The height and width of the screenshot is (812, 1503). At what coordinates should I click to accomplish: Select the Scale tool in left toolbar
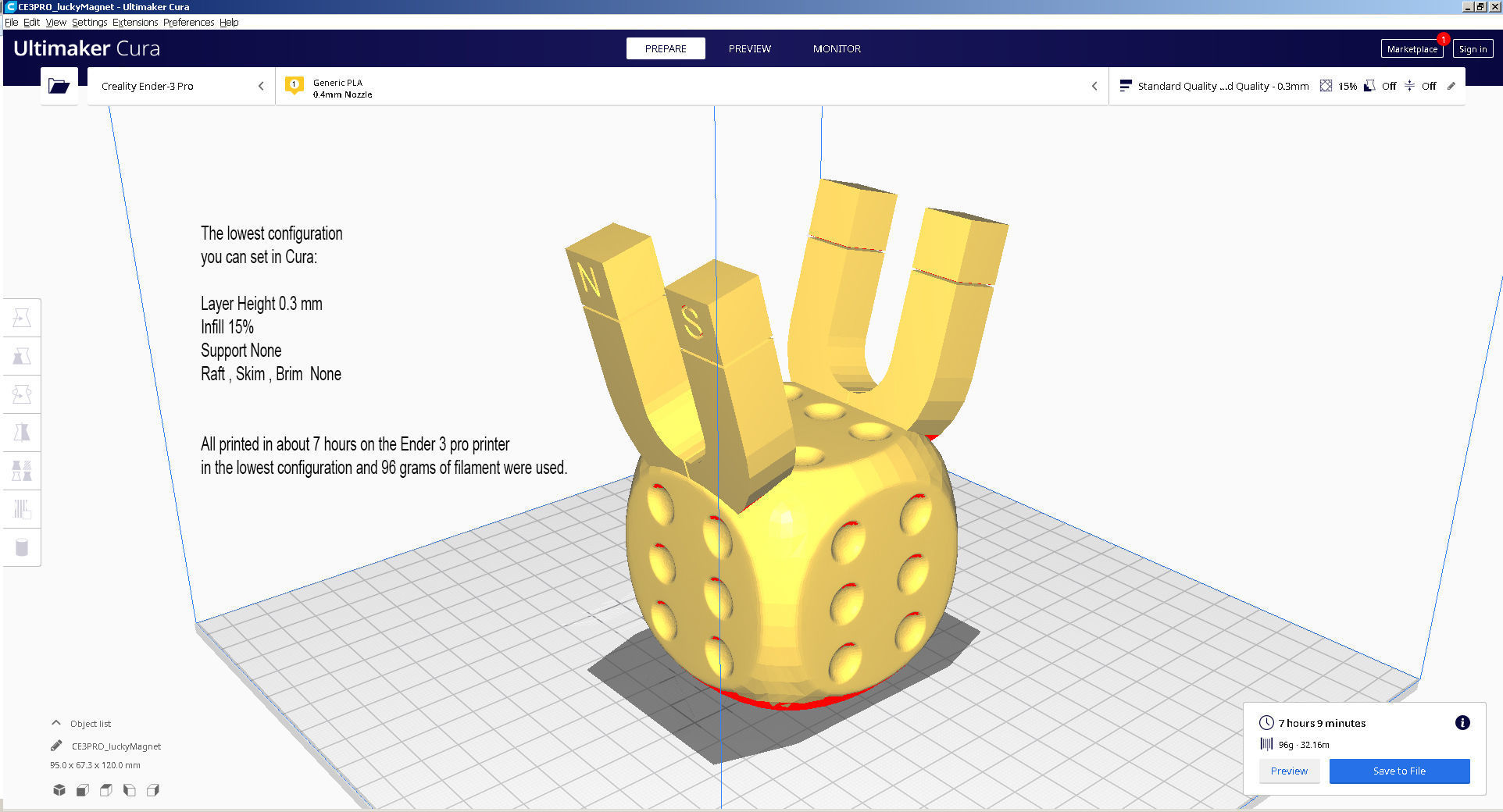point(22,356)
